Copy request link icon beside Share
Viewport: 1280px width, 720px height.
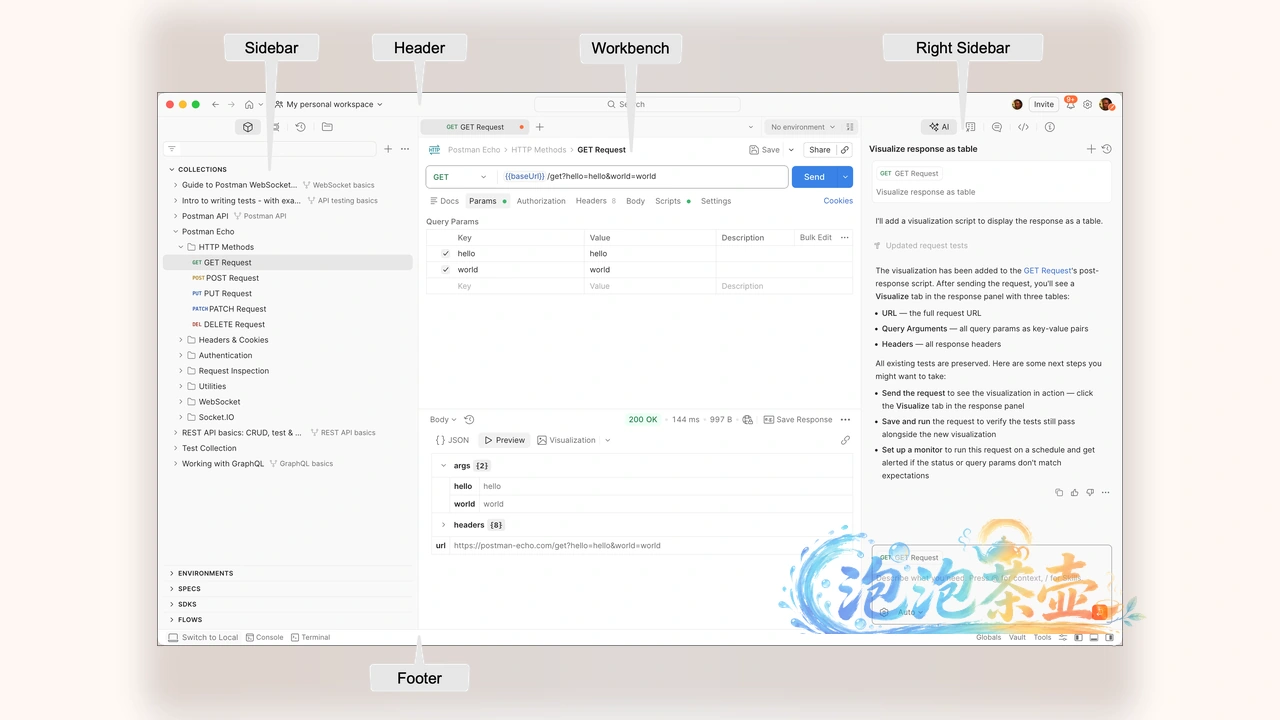[845, 150]
